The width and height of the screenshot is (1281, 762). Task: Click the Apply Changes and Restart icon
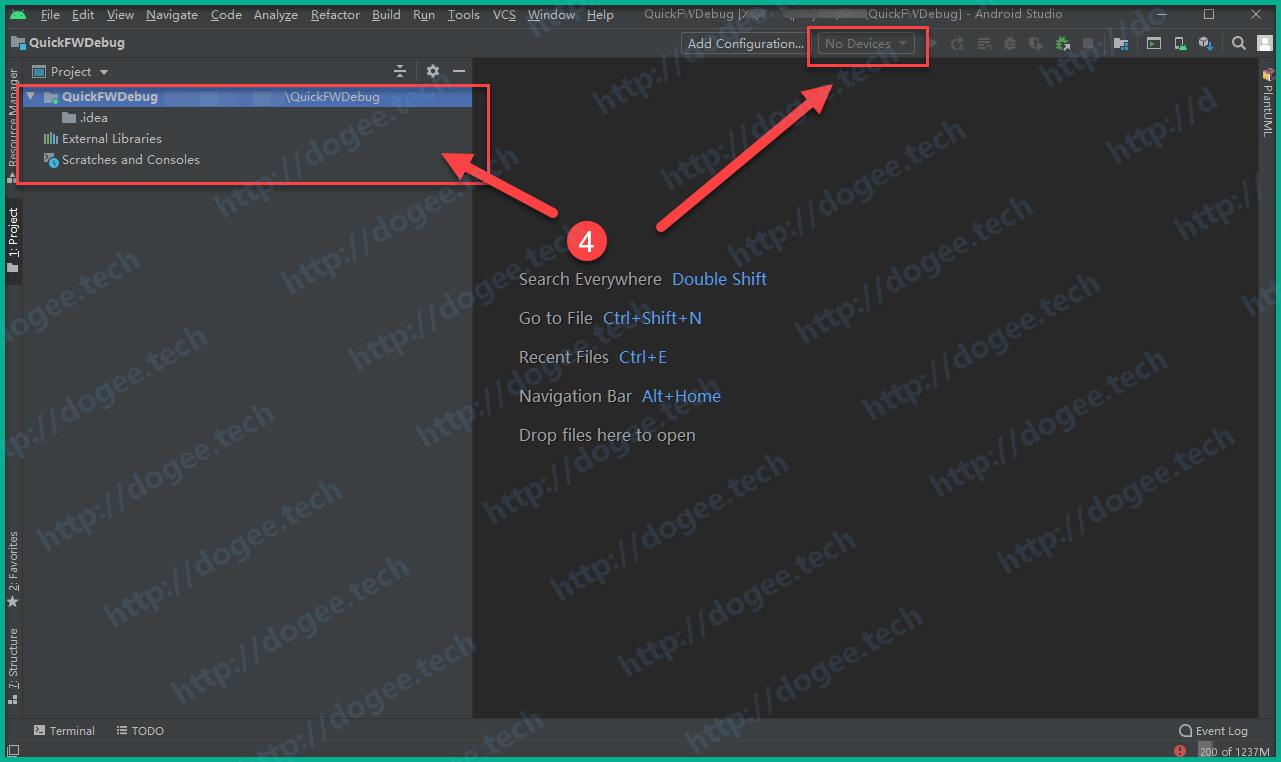pos(958,44)
